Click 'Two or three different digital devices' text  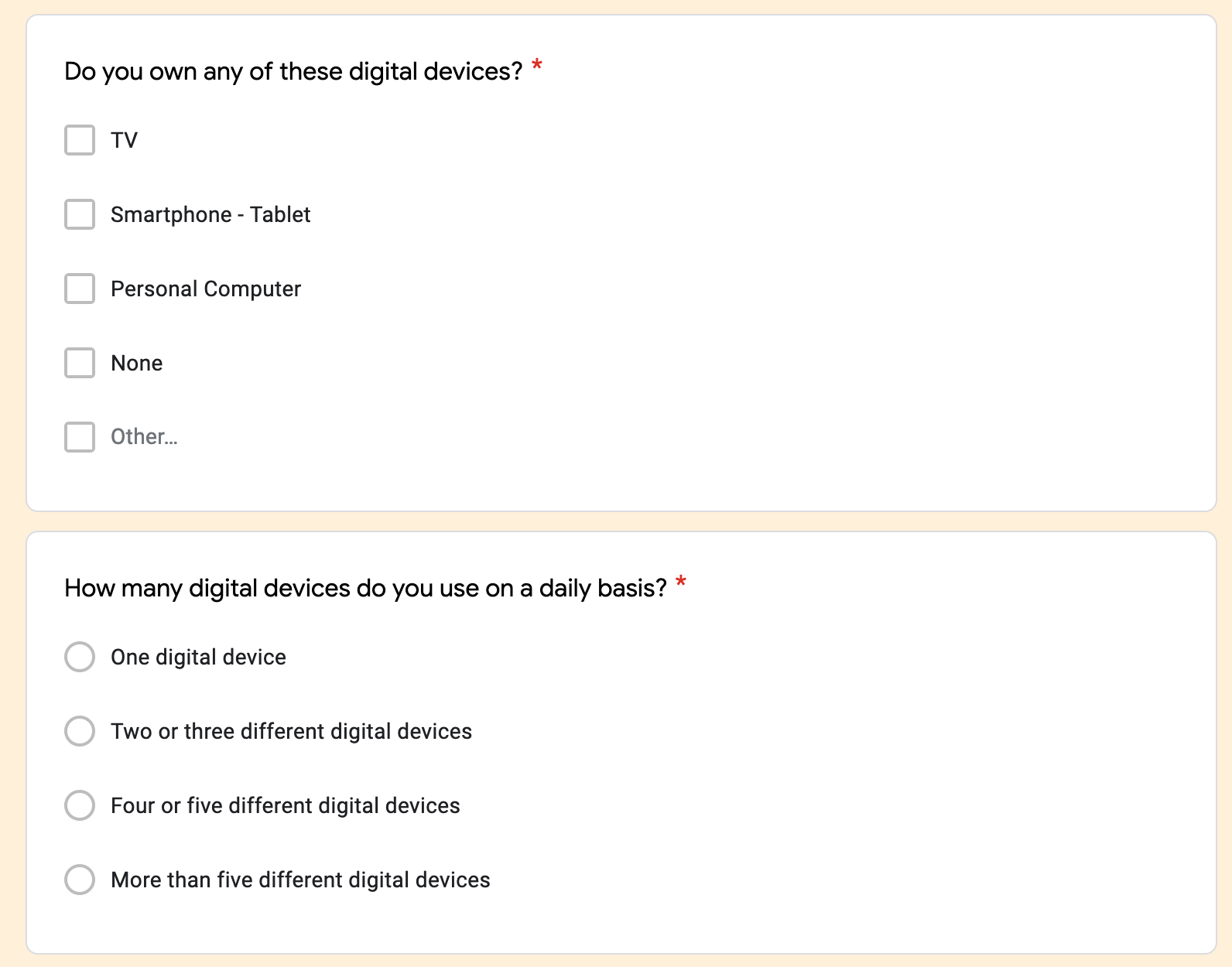[291, 731]
